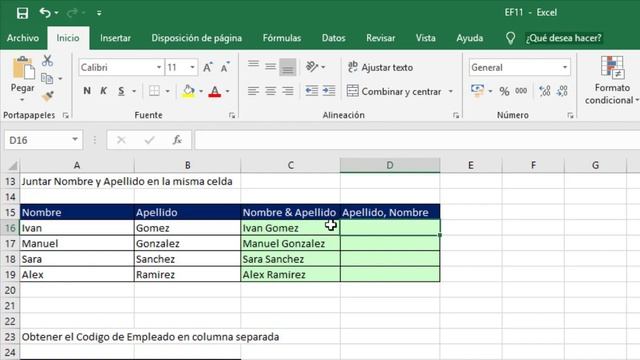Open the font size 11 dropdown

click(x=192, y=67)
